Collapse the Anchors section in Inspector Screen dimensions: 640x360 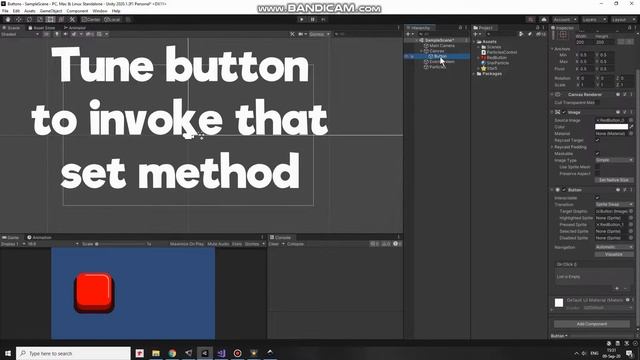(553, 49)
